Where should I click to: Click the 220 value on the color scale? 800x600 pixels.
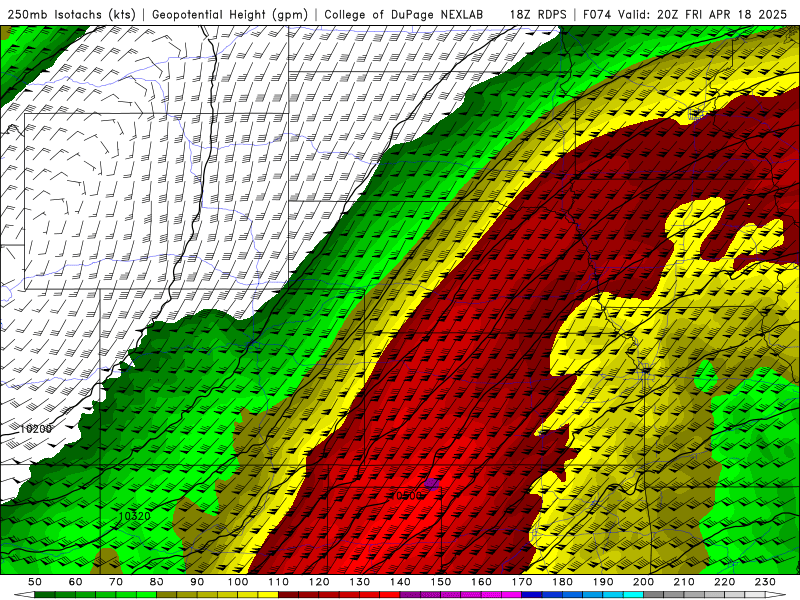pyautogui.click(x=724, y=582)
